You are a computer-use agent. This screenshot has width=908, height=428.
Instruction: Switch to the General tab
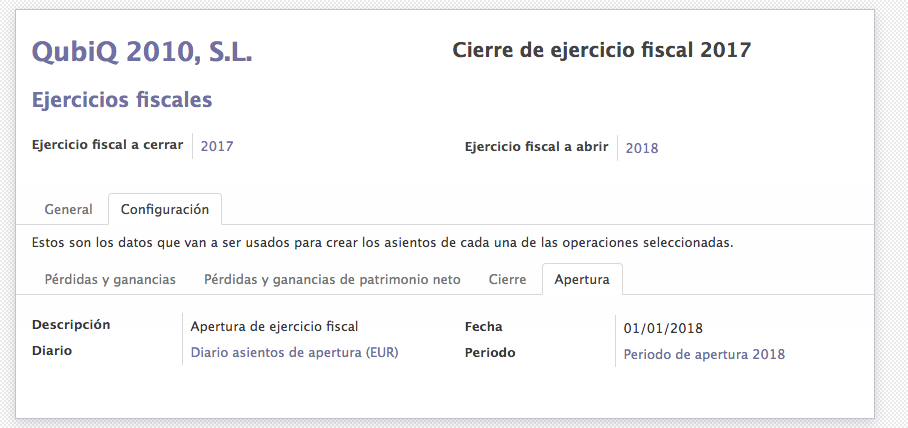click(x=68, y=209)
